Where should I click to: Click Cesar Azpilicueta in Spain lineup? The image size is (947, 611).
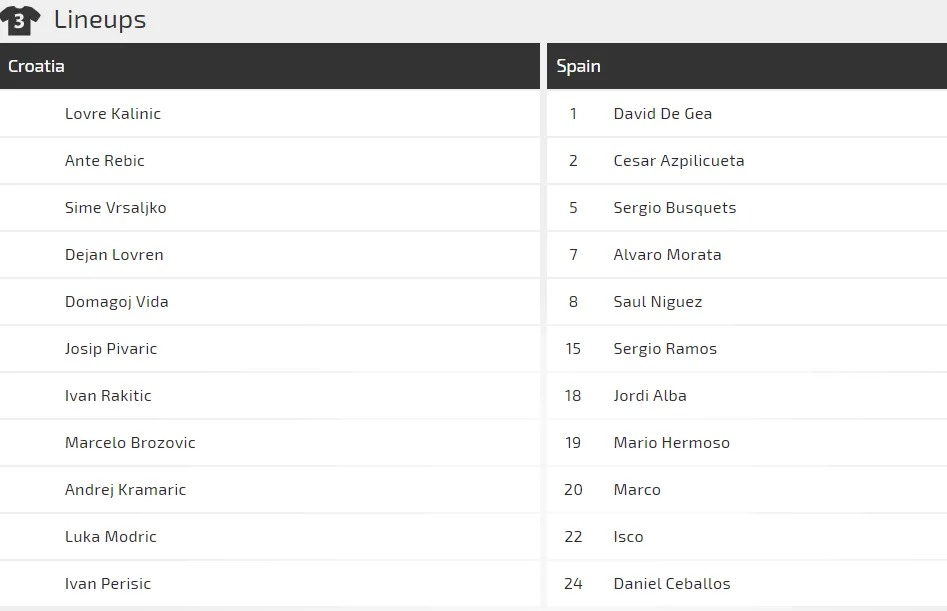click(x=679, y=161)
